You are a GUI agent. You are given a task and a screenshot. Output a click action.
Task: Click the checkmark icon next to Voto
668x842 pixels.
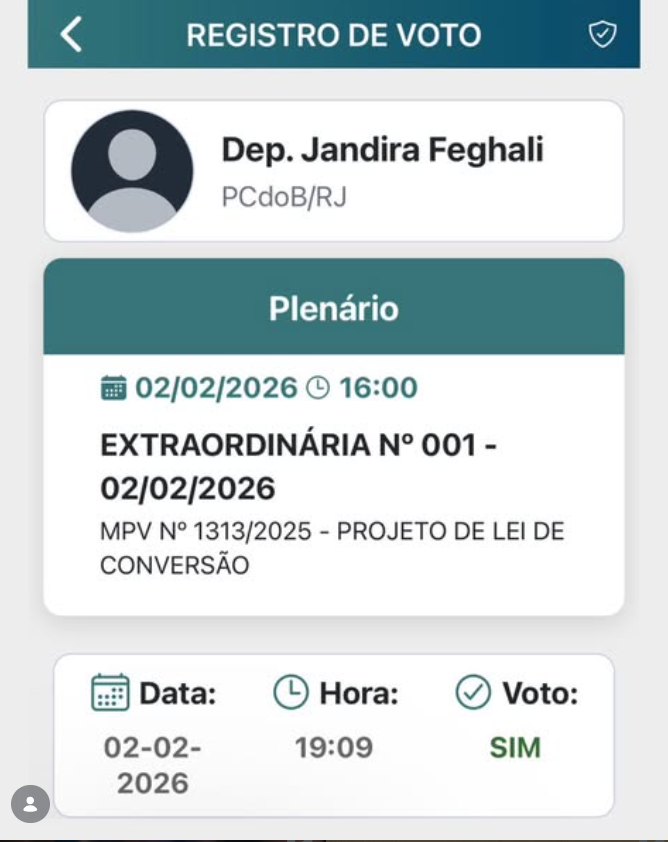472,692
